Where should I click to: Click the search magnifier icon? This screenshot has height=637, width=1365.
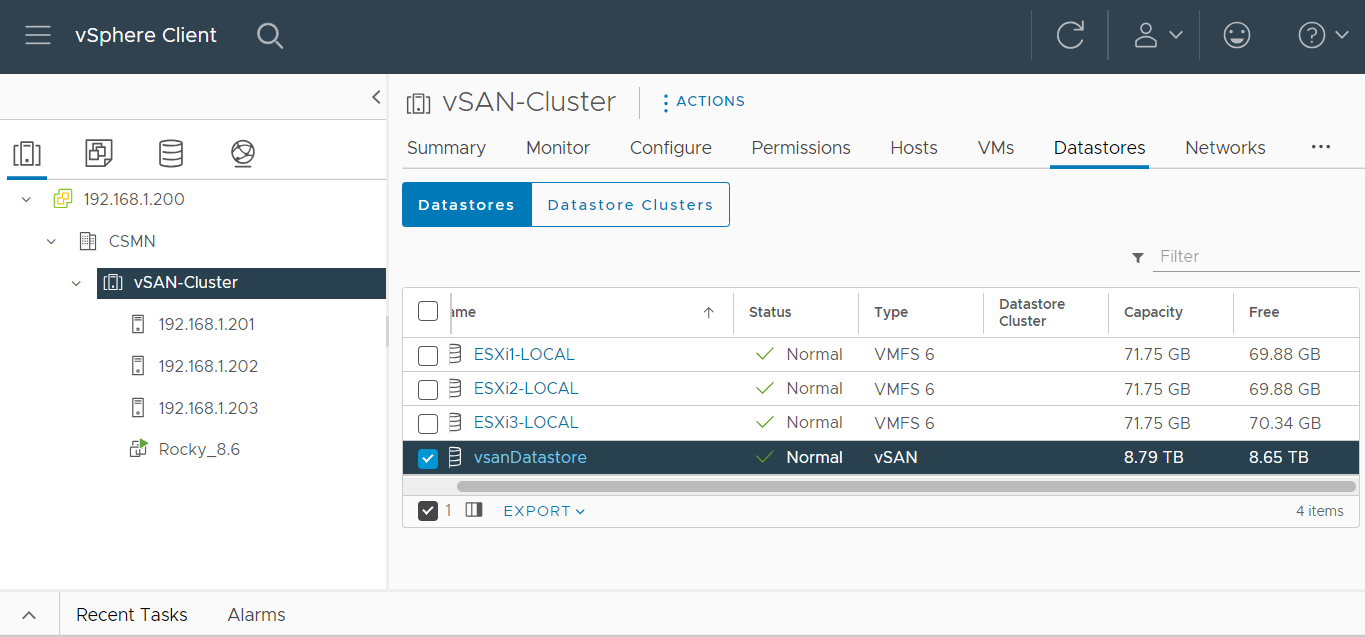270,36
